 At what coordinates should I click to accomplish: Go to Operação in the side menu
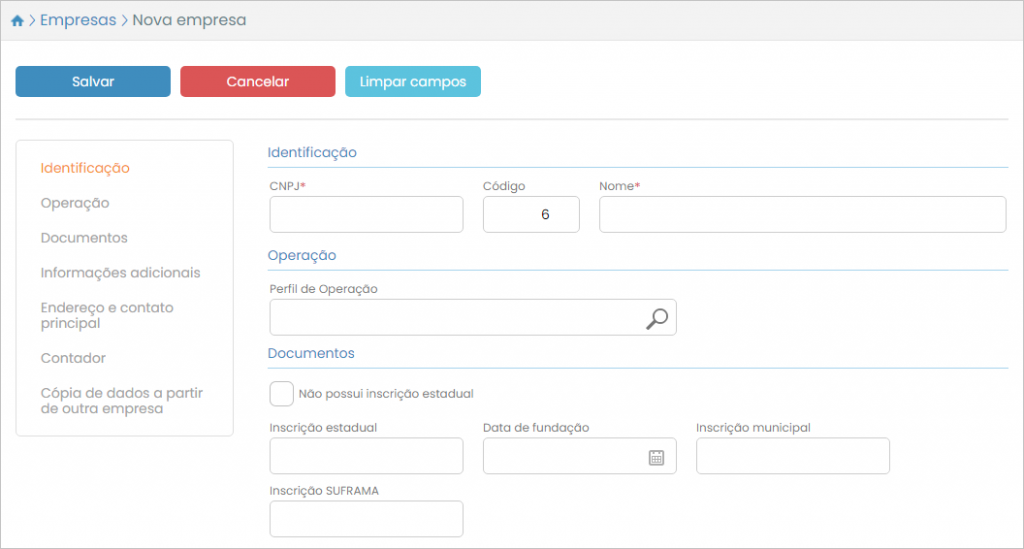click(75, 203)
